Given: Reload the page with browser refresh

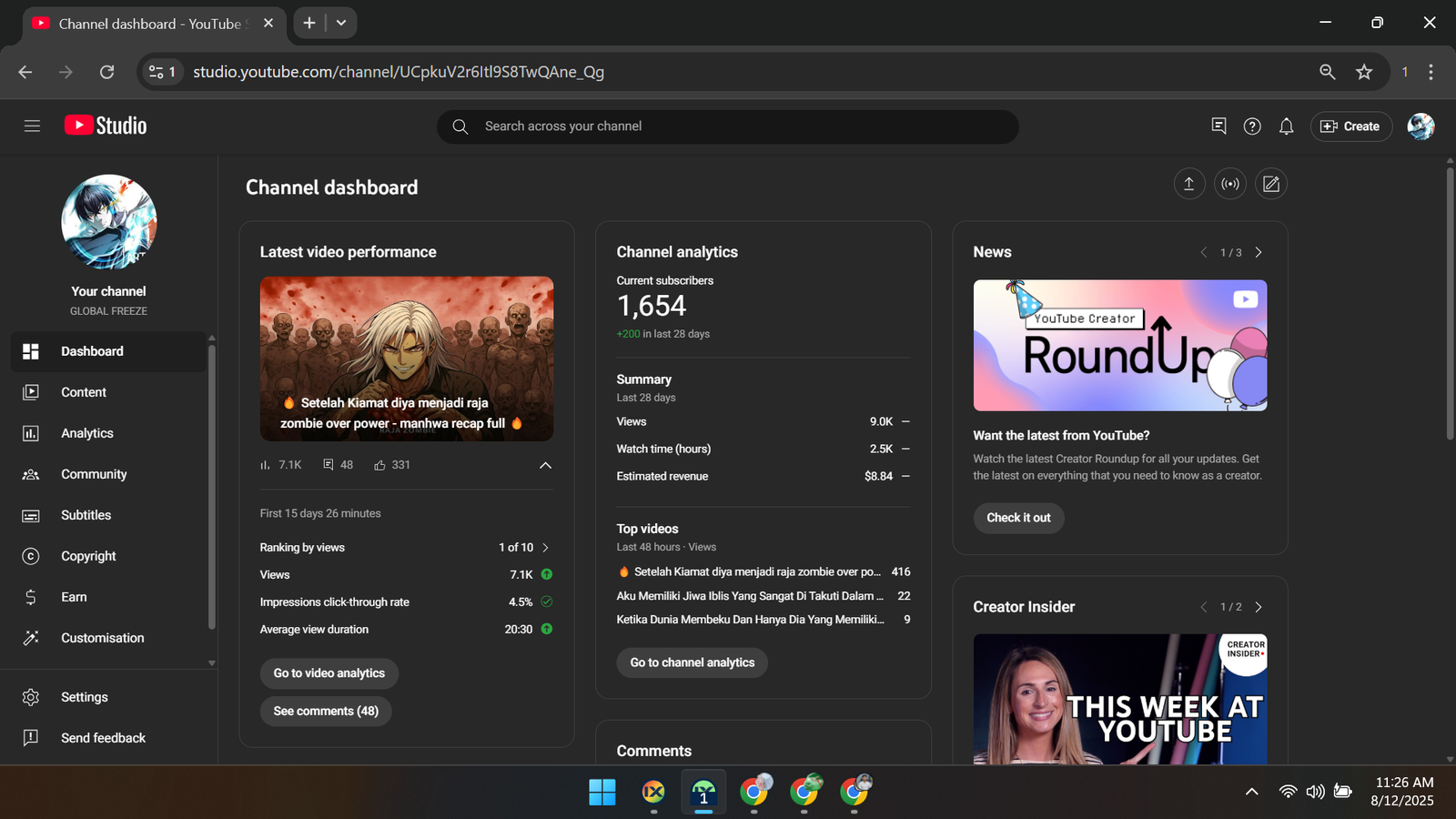Looking at the screenshot, I should (x=106, y=72).
